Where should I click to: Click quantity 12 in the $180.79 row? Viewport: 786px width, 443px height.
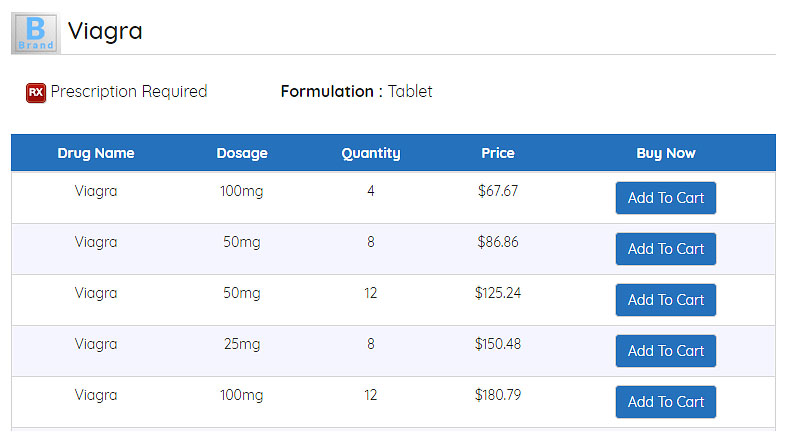tap(371, 395)
